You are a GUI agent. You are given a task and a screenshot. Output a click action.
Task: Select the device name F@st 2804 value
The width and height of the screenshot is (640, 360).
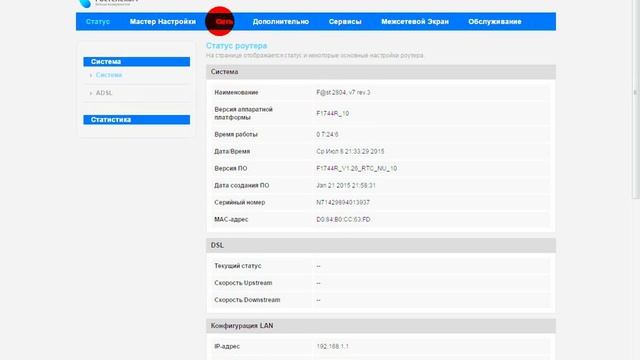[343, 93]
